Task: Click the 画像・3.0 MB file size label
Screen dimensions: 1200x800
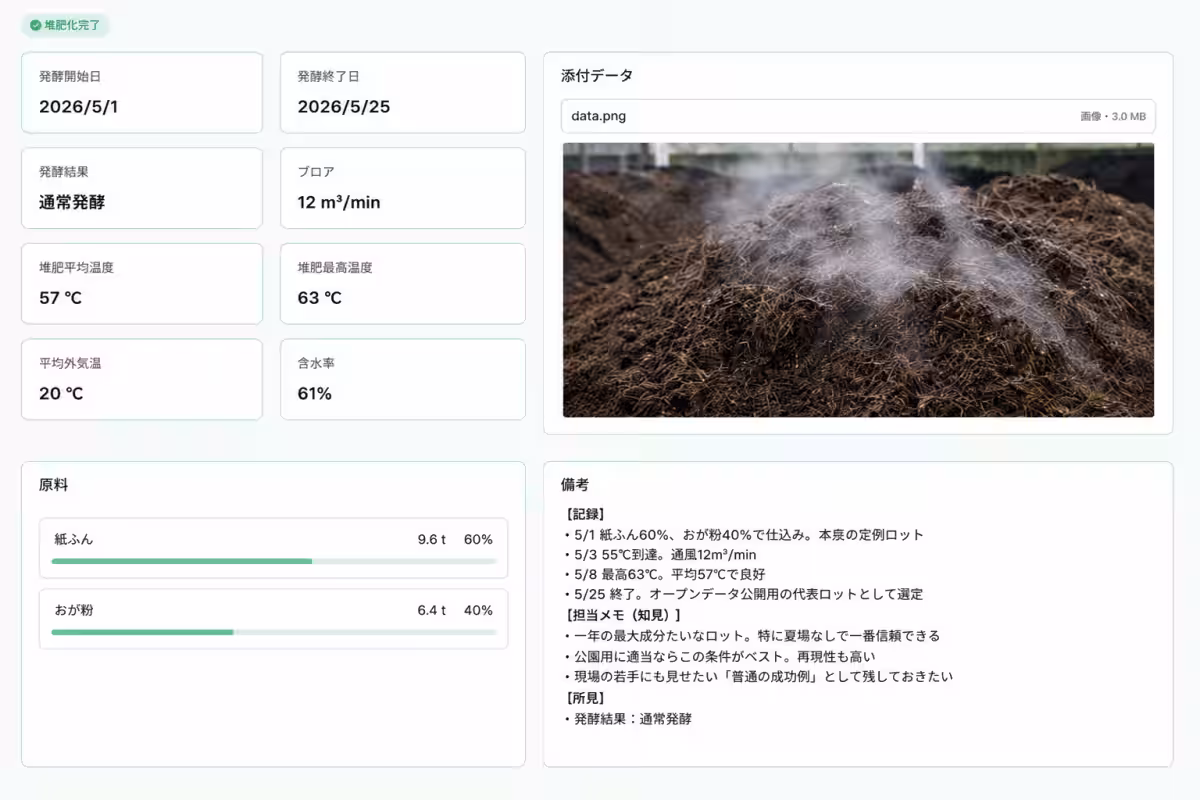Action: pyautogui.click(x=1113, y=117)
